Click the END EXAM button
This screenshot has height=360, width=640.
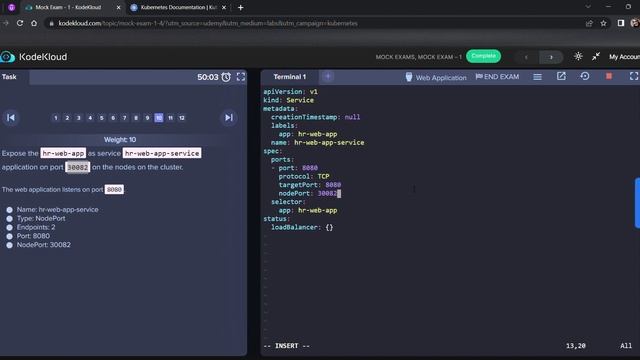(x=497, y=77)
